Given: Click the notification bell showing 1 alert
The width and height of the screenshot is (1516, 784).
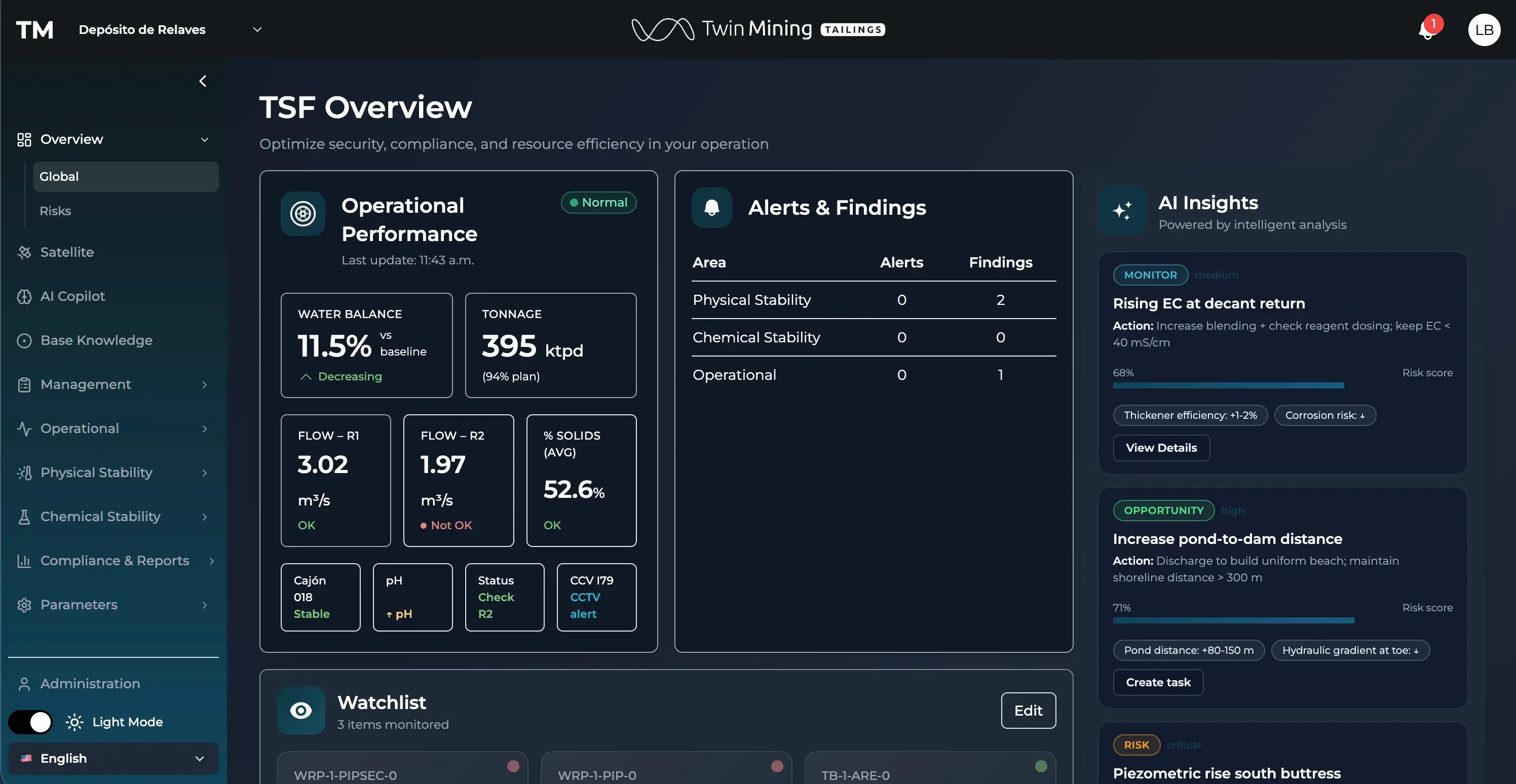Looking at the screenshot, I should (1425, 30).
